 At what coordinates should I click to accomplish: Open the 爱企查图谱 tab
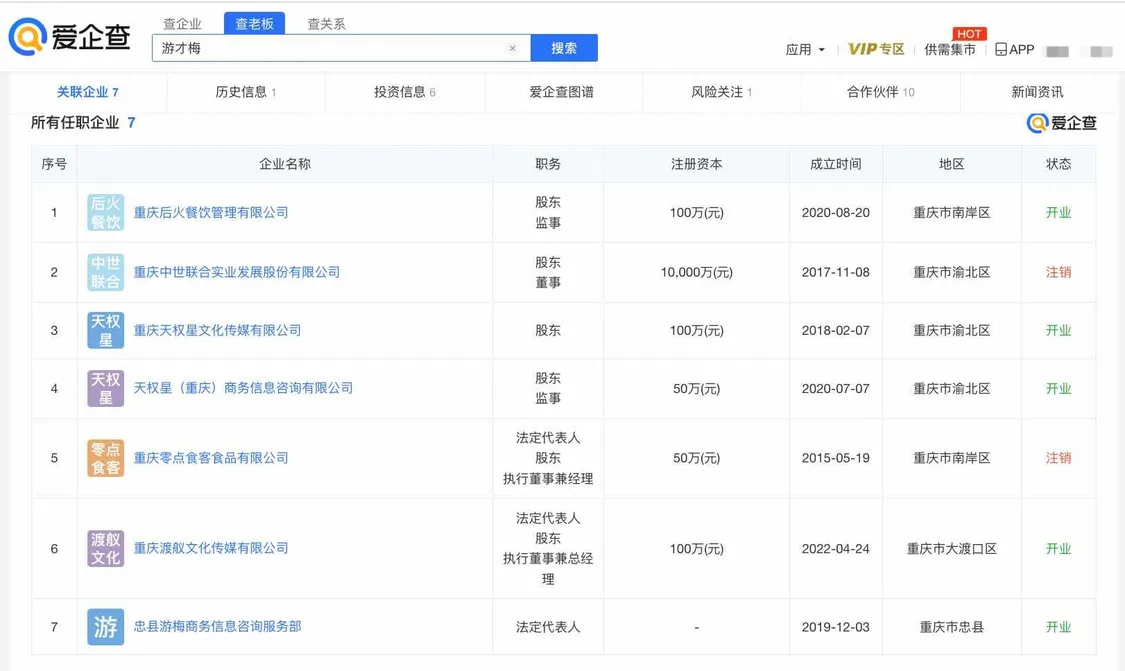[562, 92]
